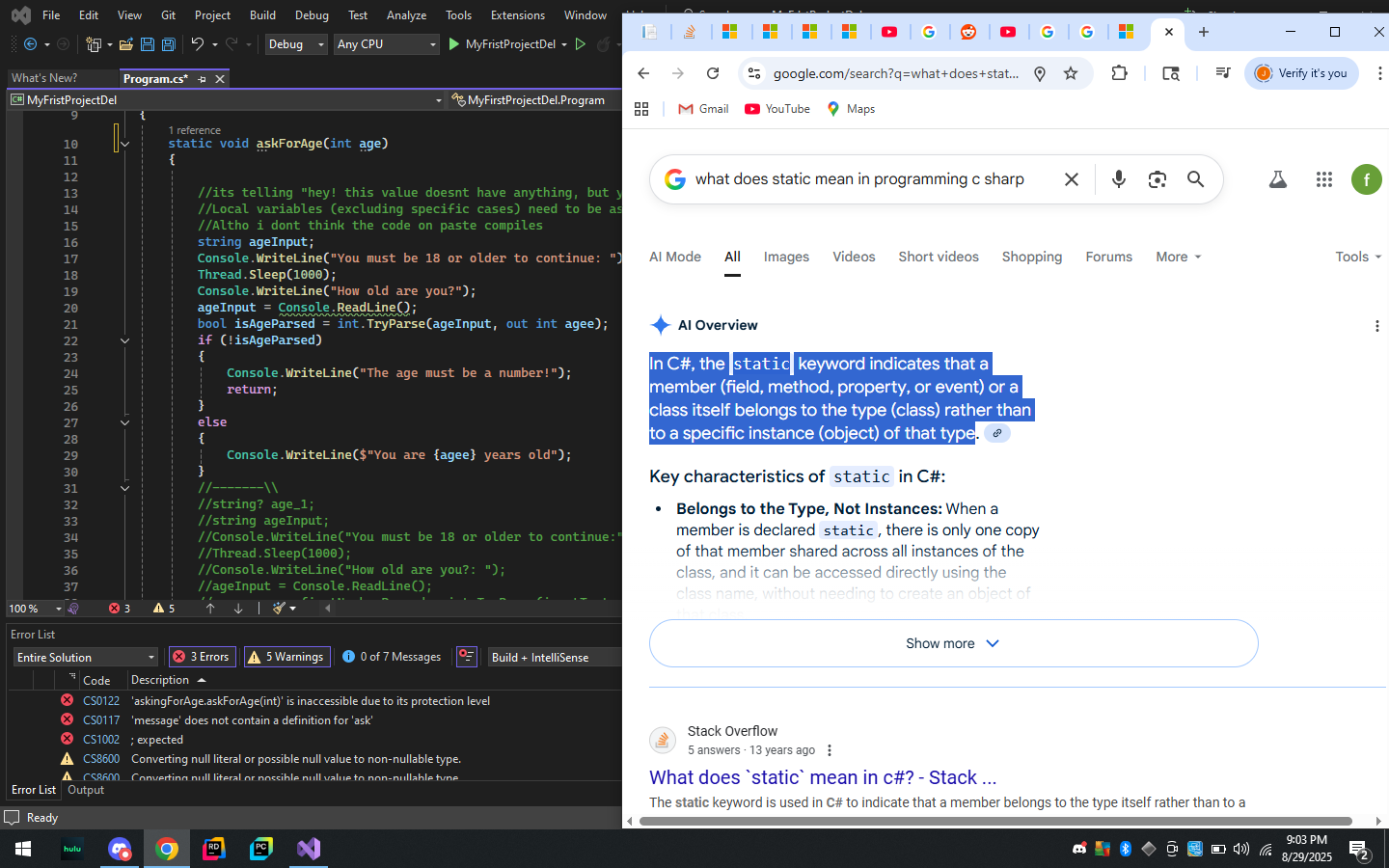The width and height of the screenshot is (1389, 868).
Task: Open the Any CPU platform dropdown
Action: click(x=386, y=44)
